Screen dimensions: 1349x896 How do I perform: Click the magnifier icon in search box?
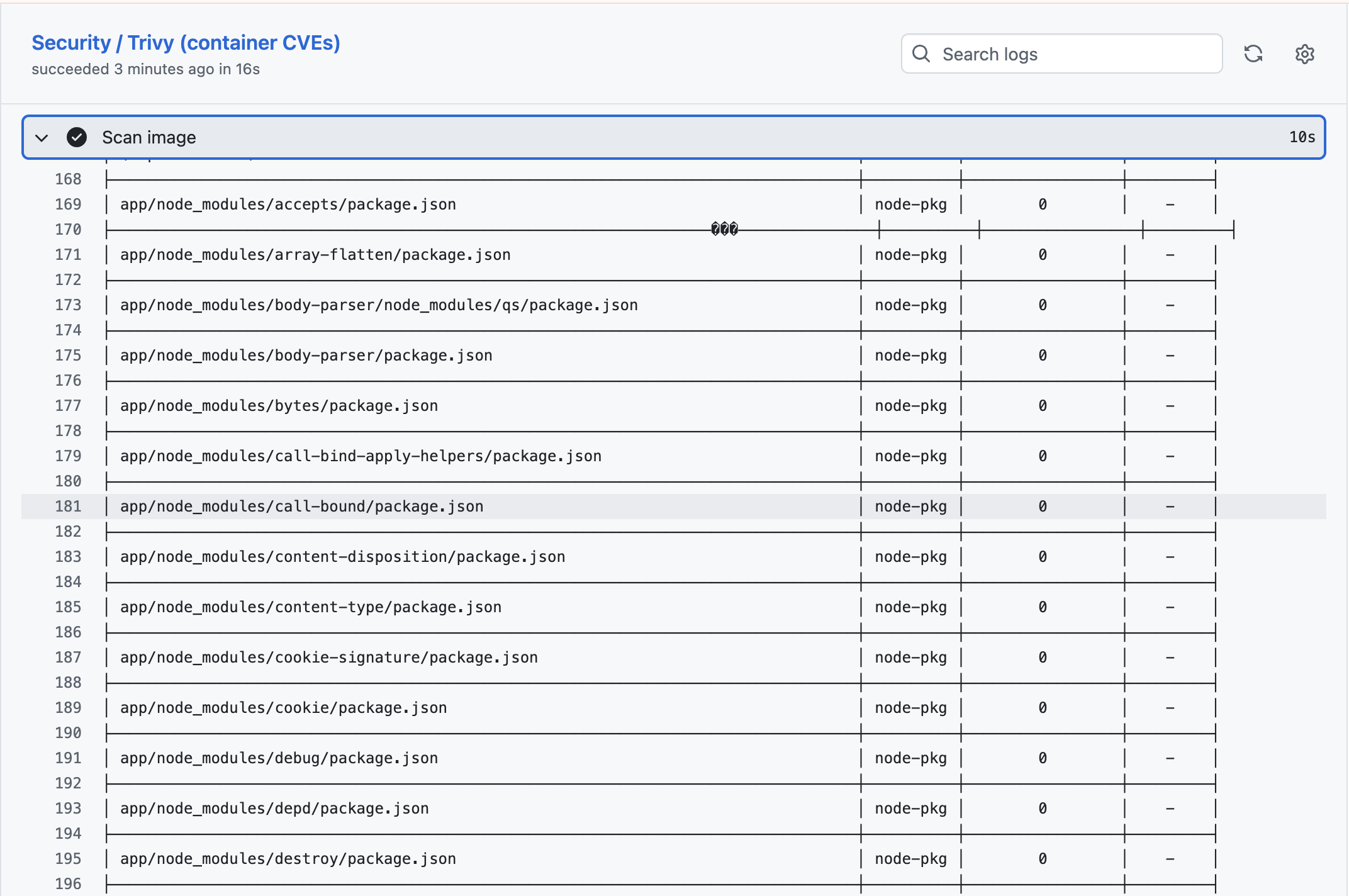921,53
